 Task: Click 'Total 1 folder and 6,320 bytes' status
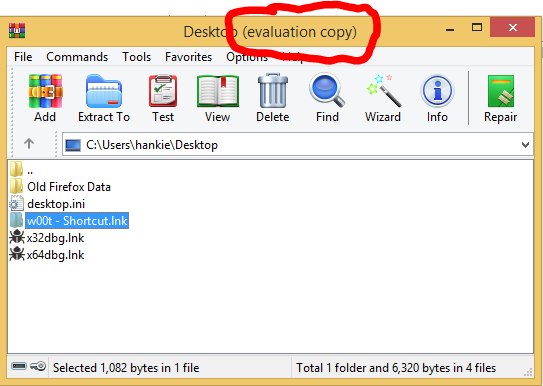[x=396, y=368]
